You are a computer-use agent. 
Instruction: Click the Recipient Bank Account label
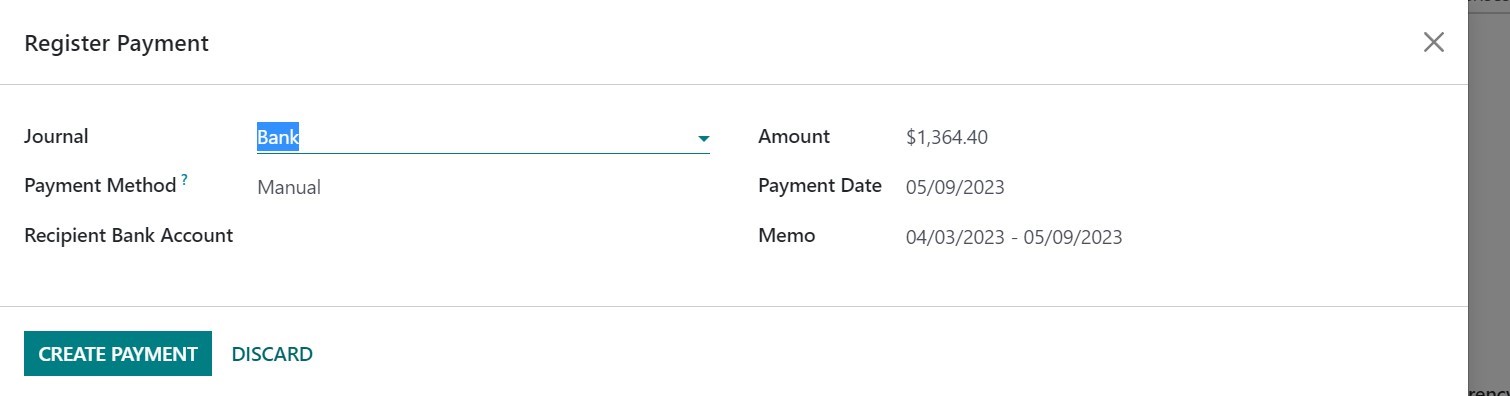128,236
